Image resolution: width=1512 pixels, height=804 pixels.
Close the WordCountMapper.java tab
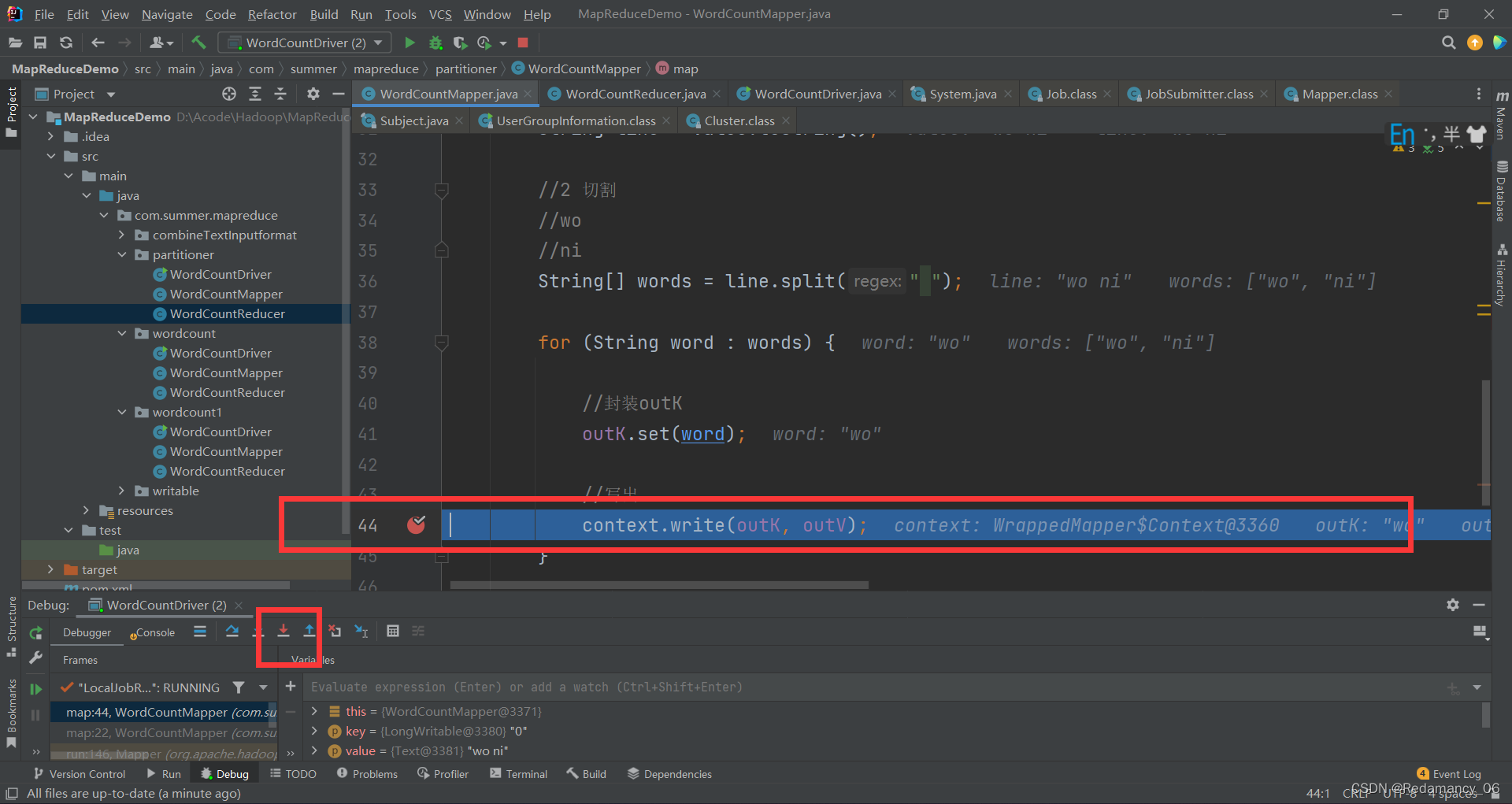pos(528,94)
